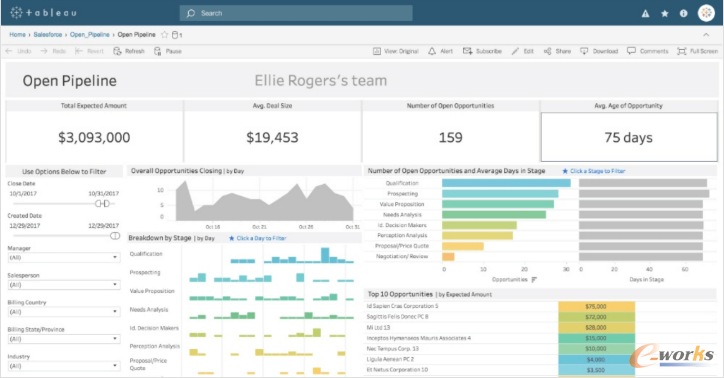Pause data updates
Screen dimensions: 724x378
point(168,51)
